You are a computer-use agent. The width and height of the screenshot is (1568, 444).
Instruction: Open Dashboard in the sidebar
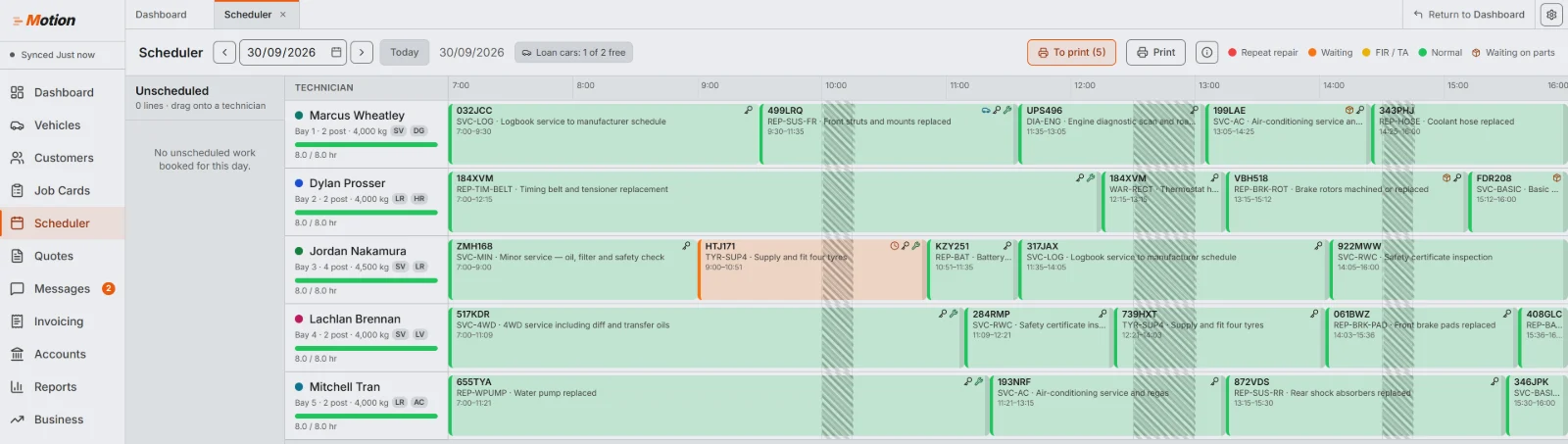63,92
